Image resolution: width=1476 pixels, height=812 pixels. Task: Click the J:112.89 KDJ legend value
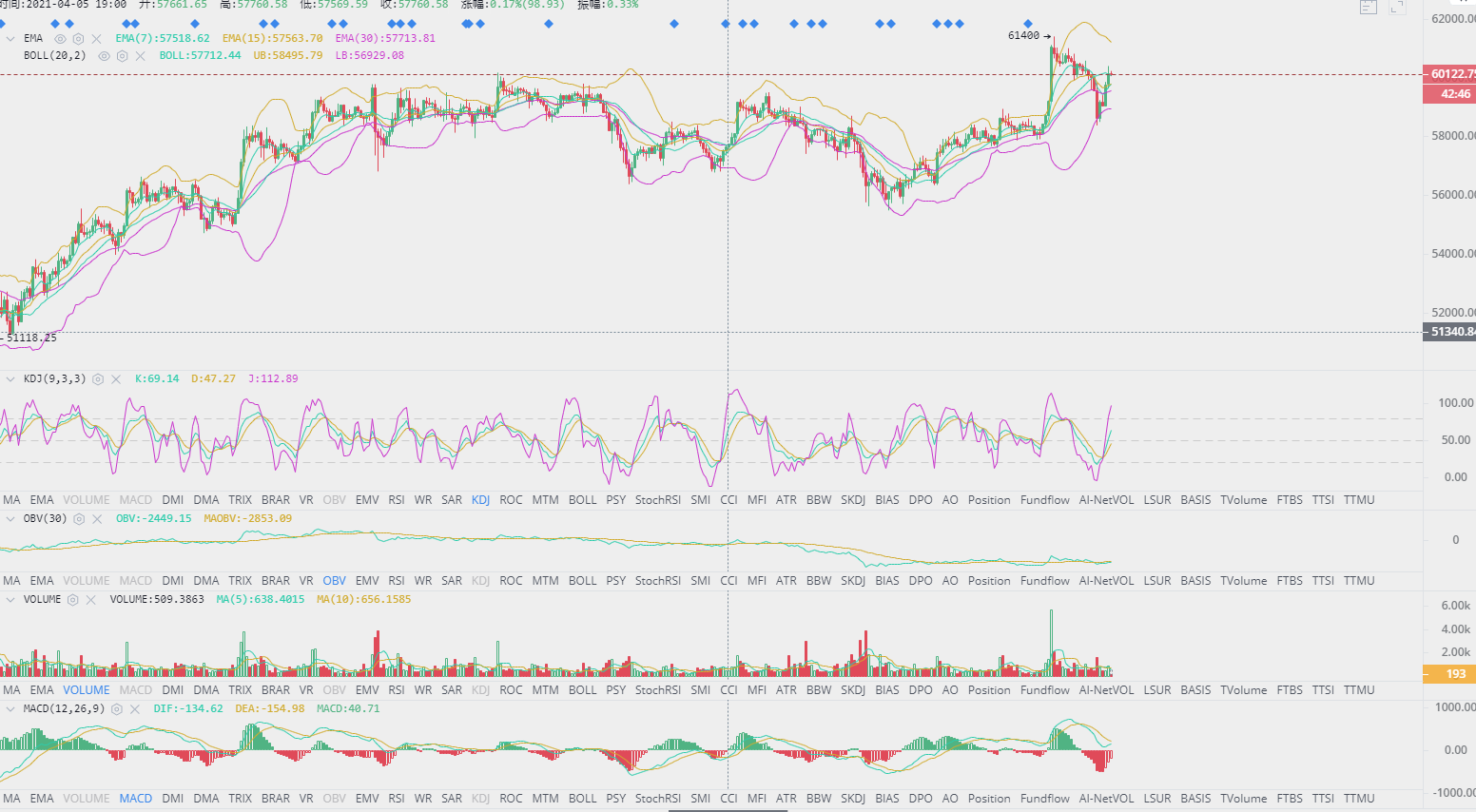click(273, 379)
